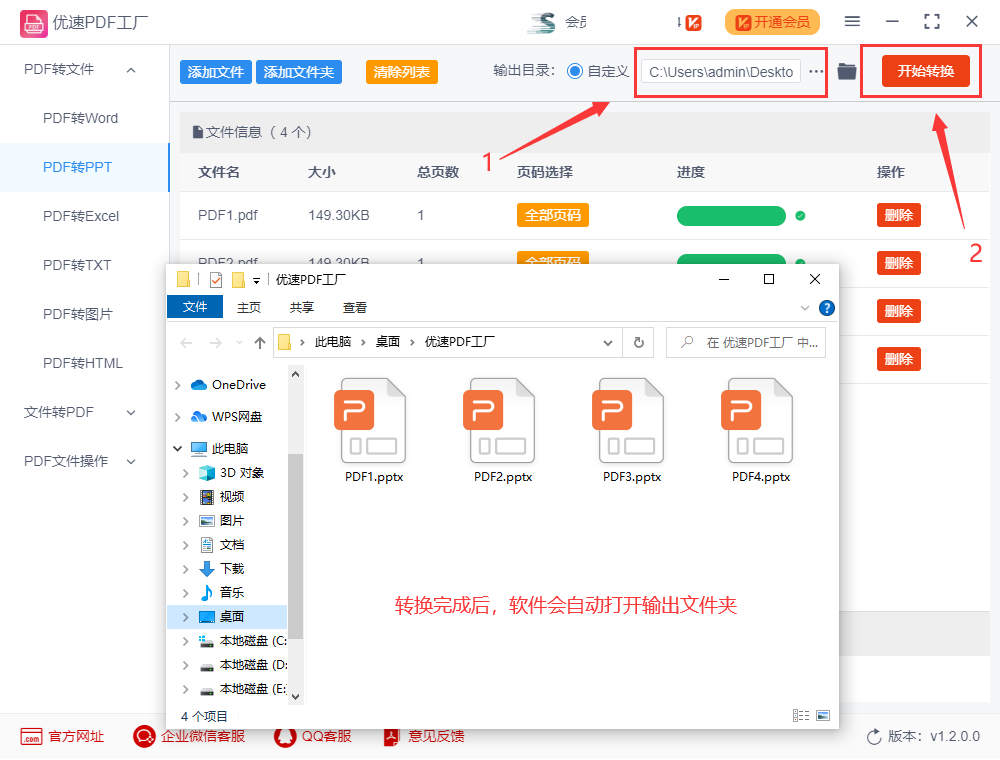1000x760 pixels.
Task: Click the 添加文件 button
Action: click(x=216, y=72)
